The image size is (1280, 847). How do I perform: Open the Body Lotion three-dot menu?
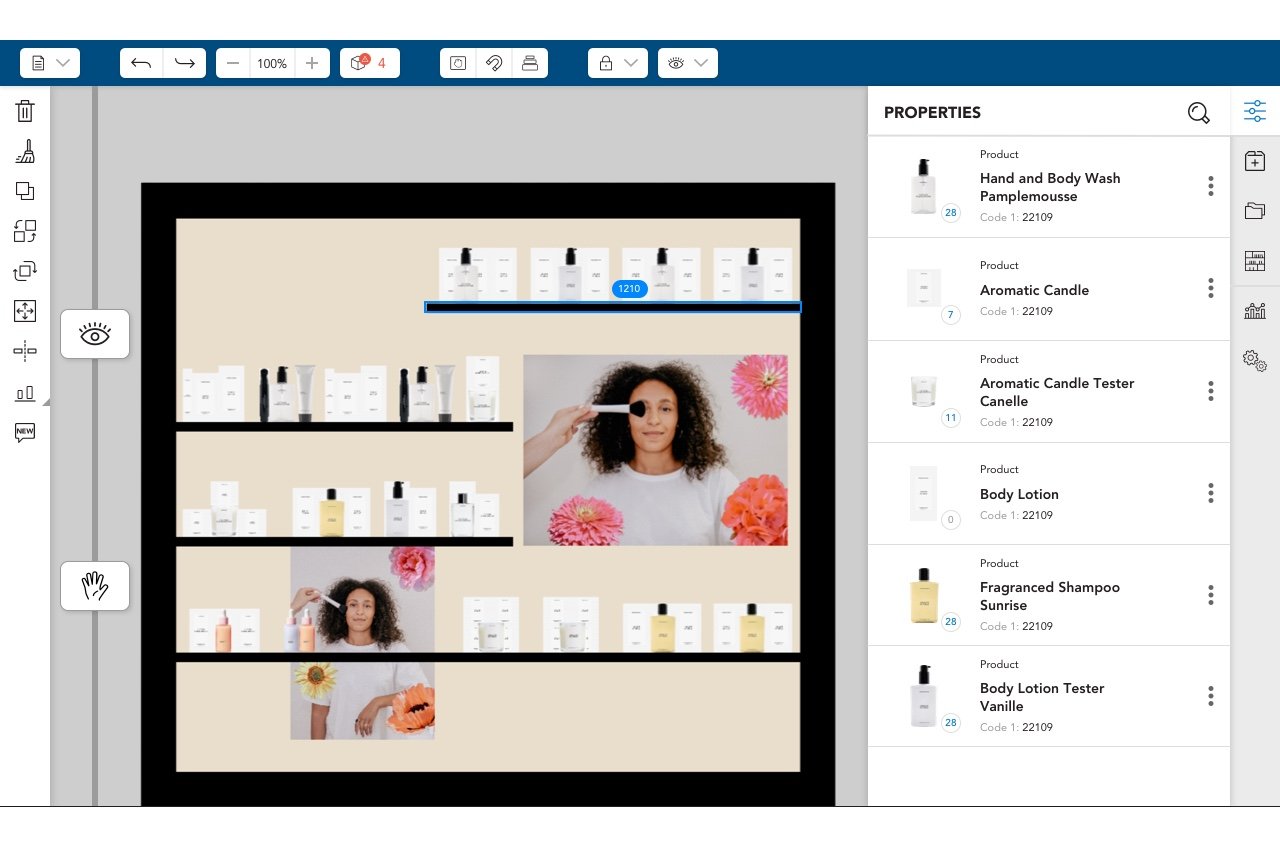1211,493
